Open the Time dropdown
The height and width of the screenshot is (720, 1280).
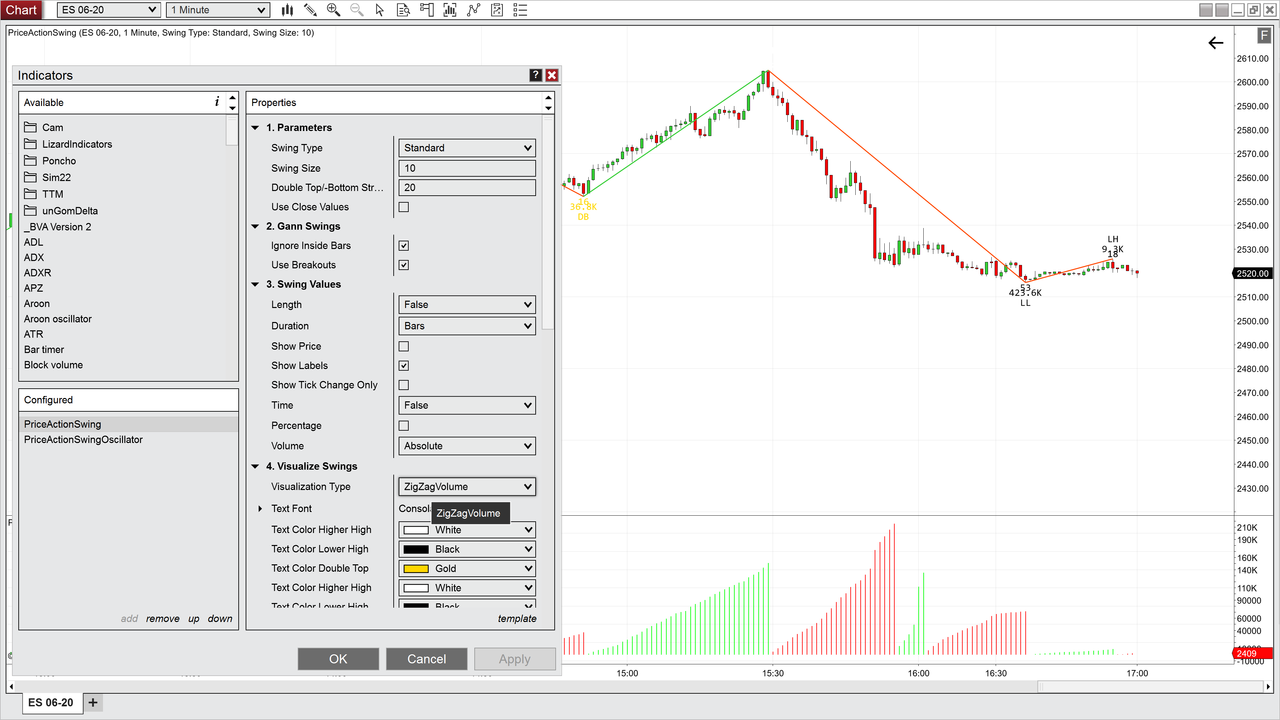[467, 405]
